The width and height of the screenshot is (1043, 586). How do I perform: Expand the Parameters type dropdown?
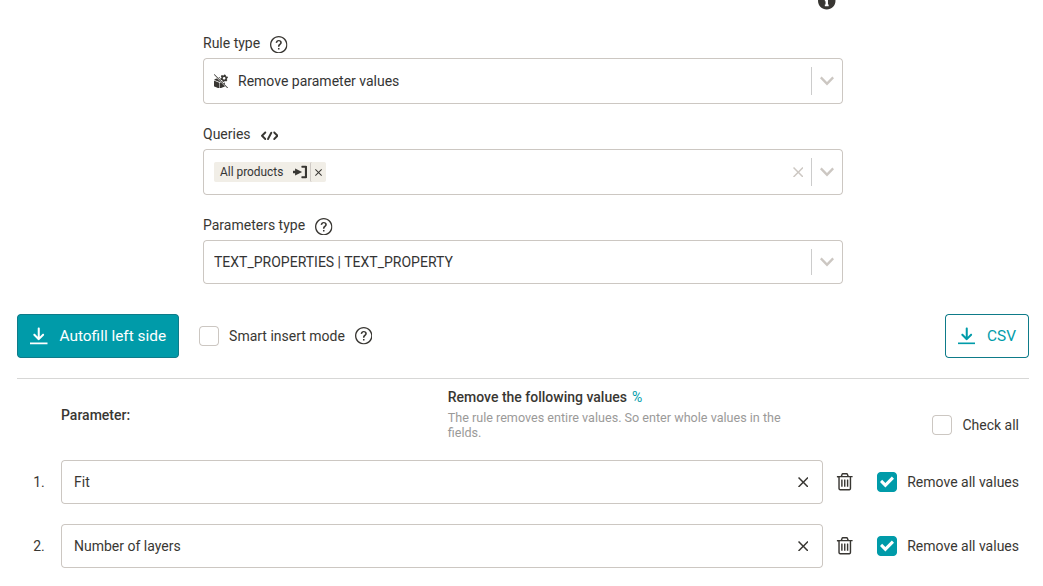tap(827, 262)
